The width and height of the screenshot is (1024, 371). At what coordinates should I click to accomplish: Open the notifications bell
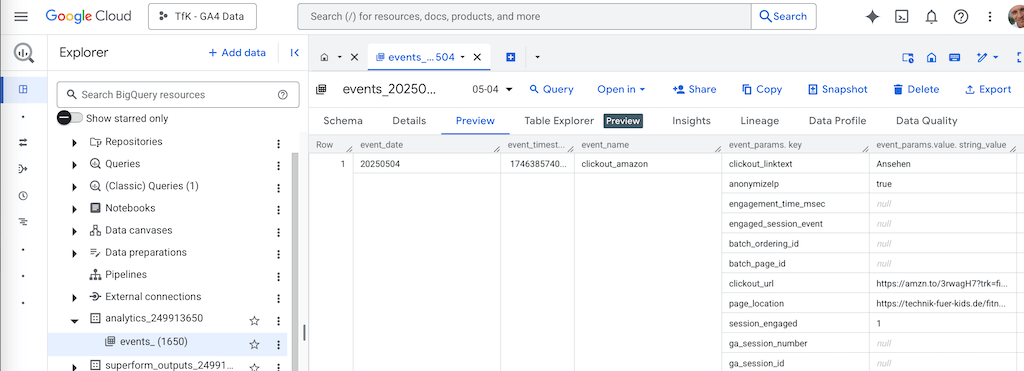(931, 17)
